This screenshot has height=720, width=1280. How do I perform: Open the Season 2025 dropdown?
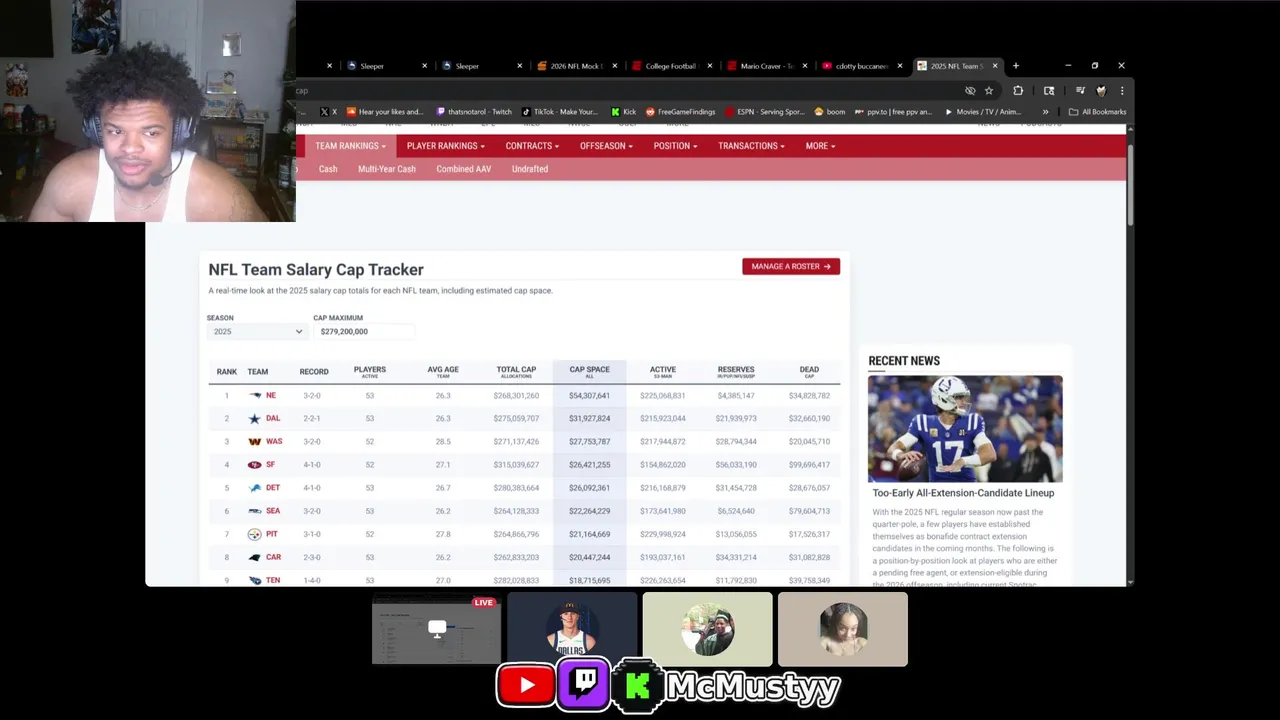coord(256,331)
